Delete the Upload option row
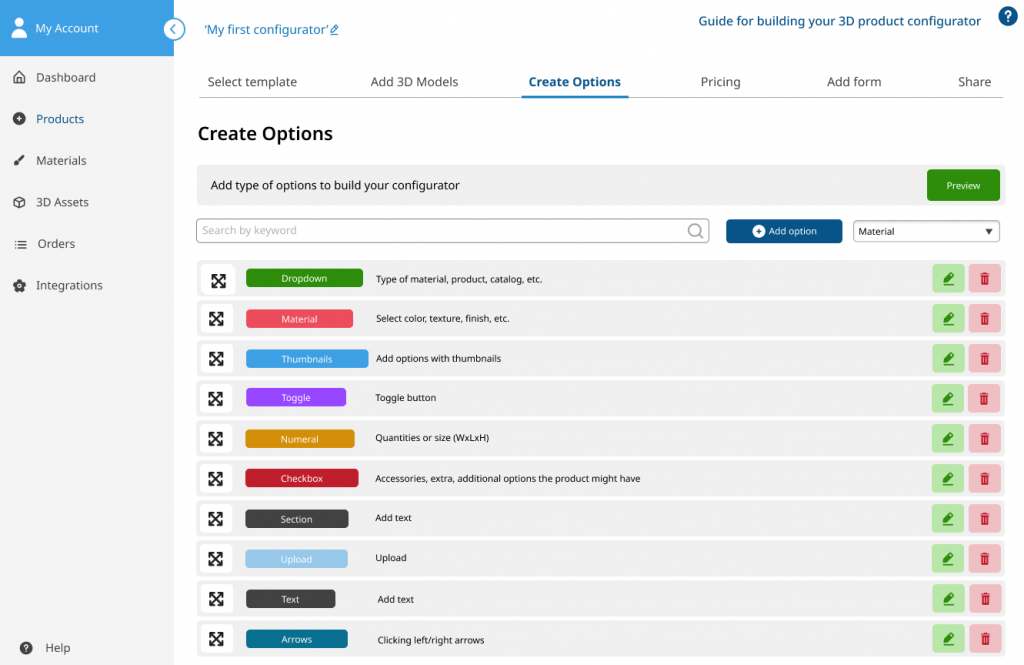The image size is (1024, 665). point(984,559)
